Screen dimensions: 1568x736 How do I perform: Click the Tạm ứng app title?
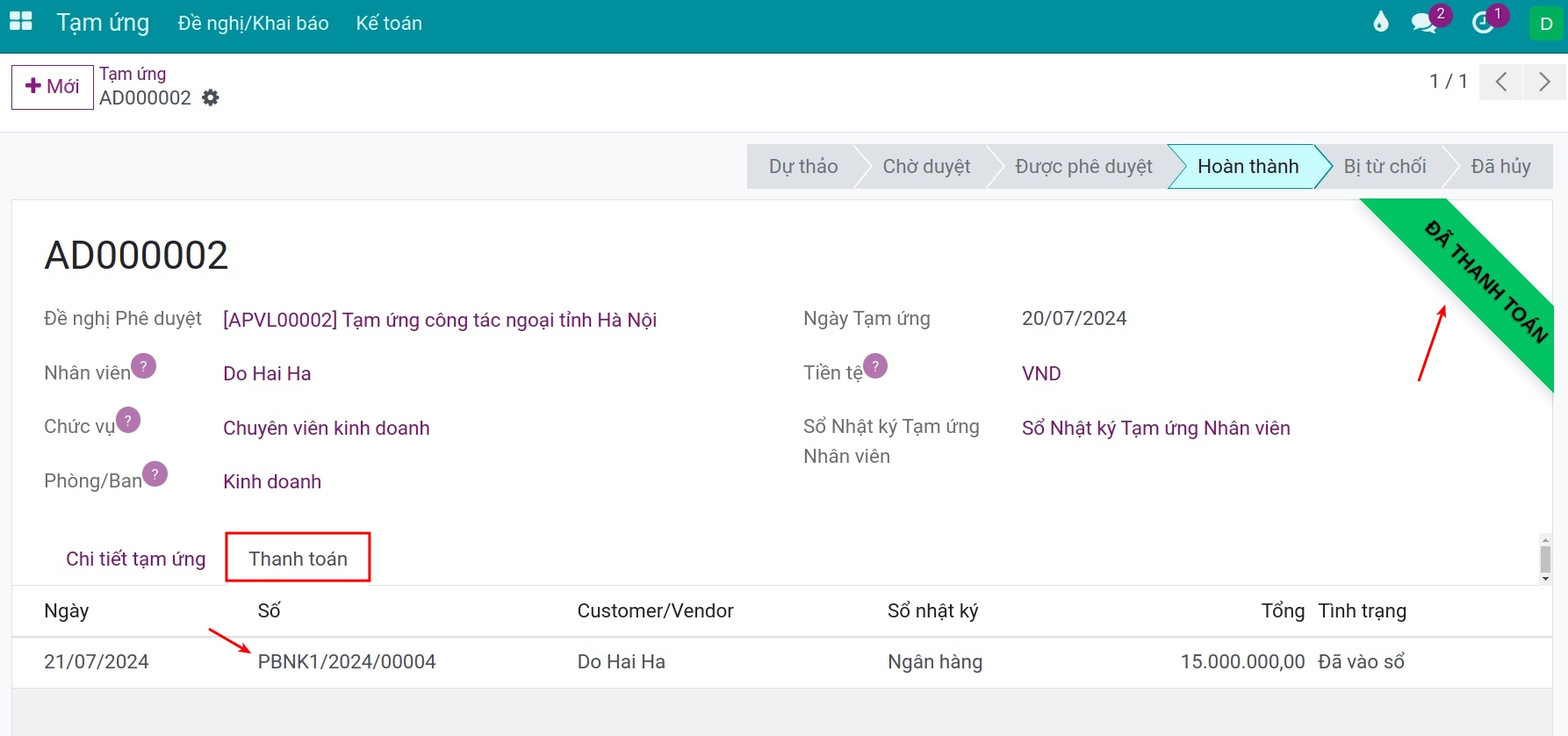[x=103, y=23]
